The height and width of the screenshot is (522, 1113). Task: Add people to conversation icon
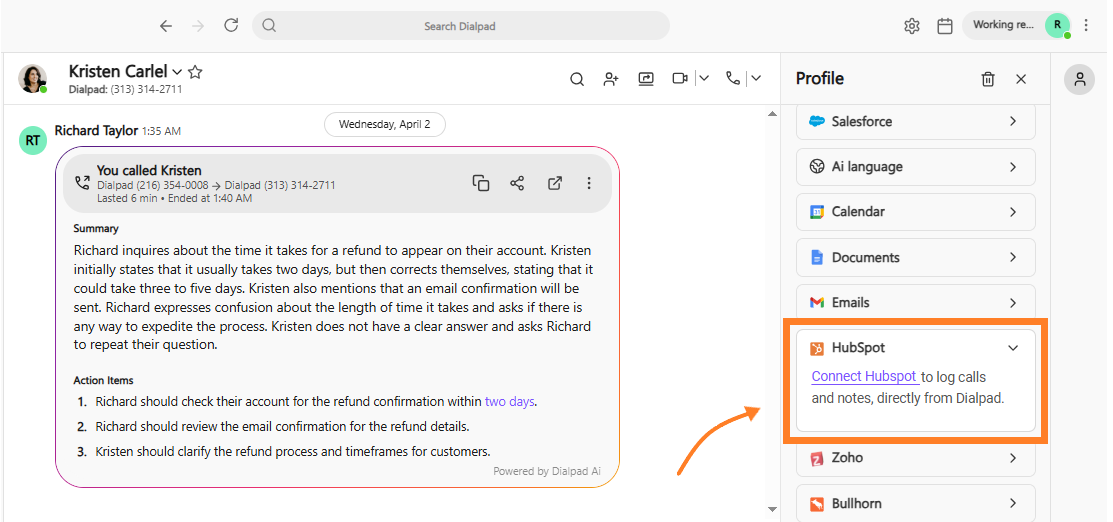pyautogui.click(x=610, y=79)
